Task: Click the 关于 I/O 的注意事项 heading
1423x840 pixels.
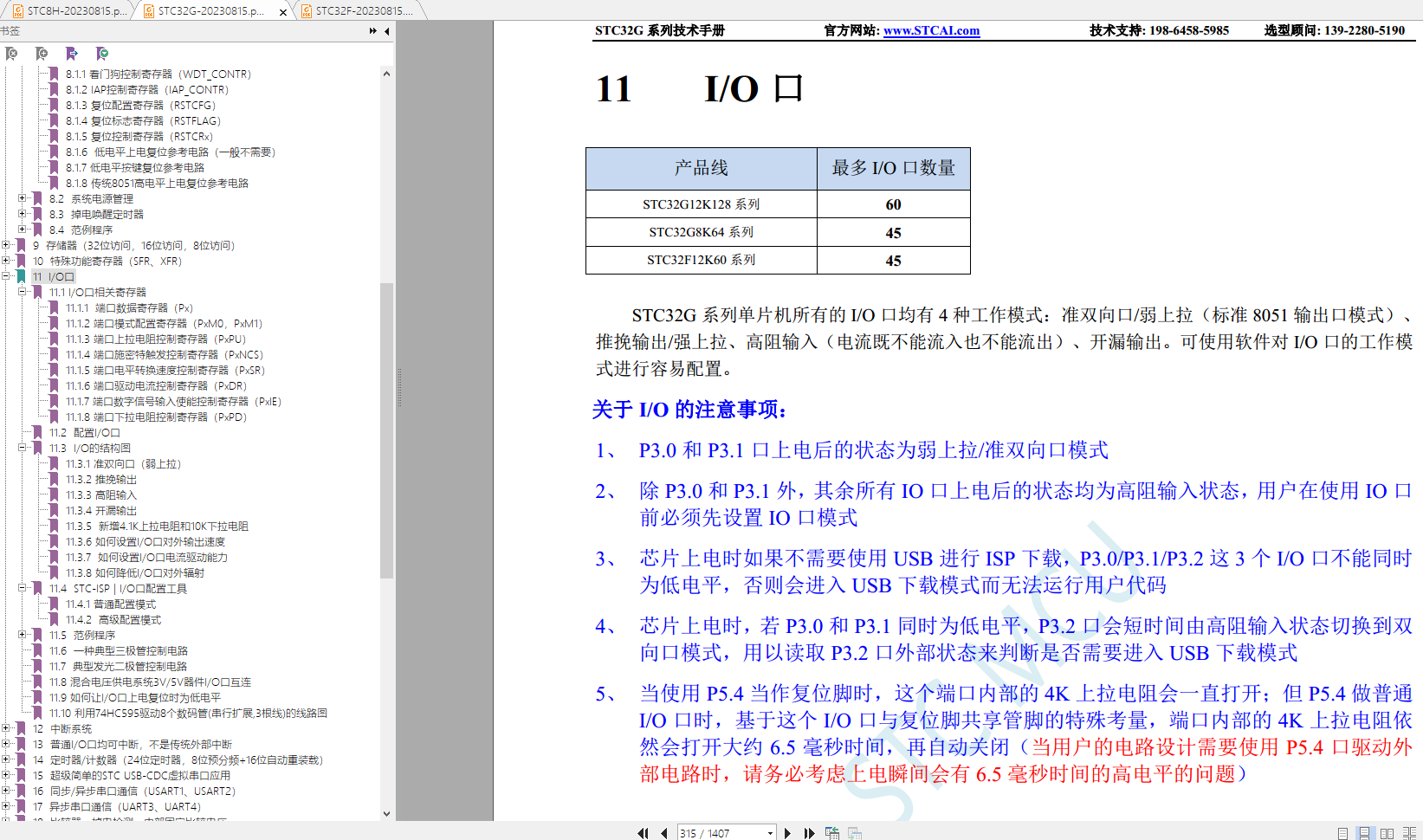Action: pyautogui.click(x=689, y=410)
